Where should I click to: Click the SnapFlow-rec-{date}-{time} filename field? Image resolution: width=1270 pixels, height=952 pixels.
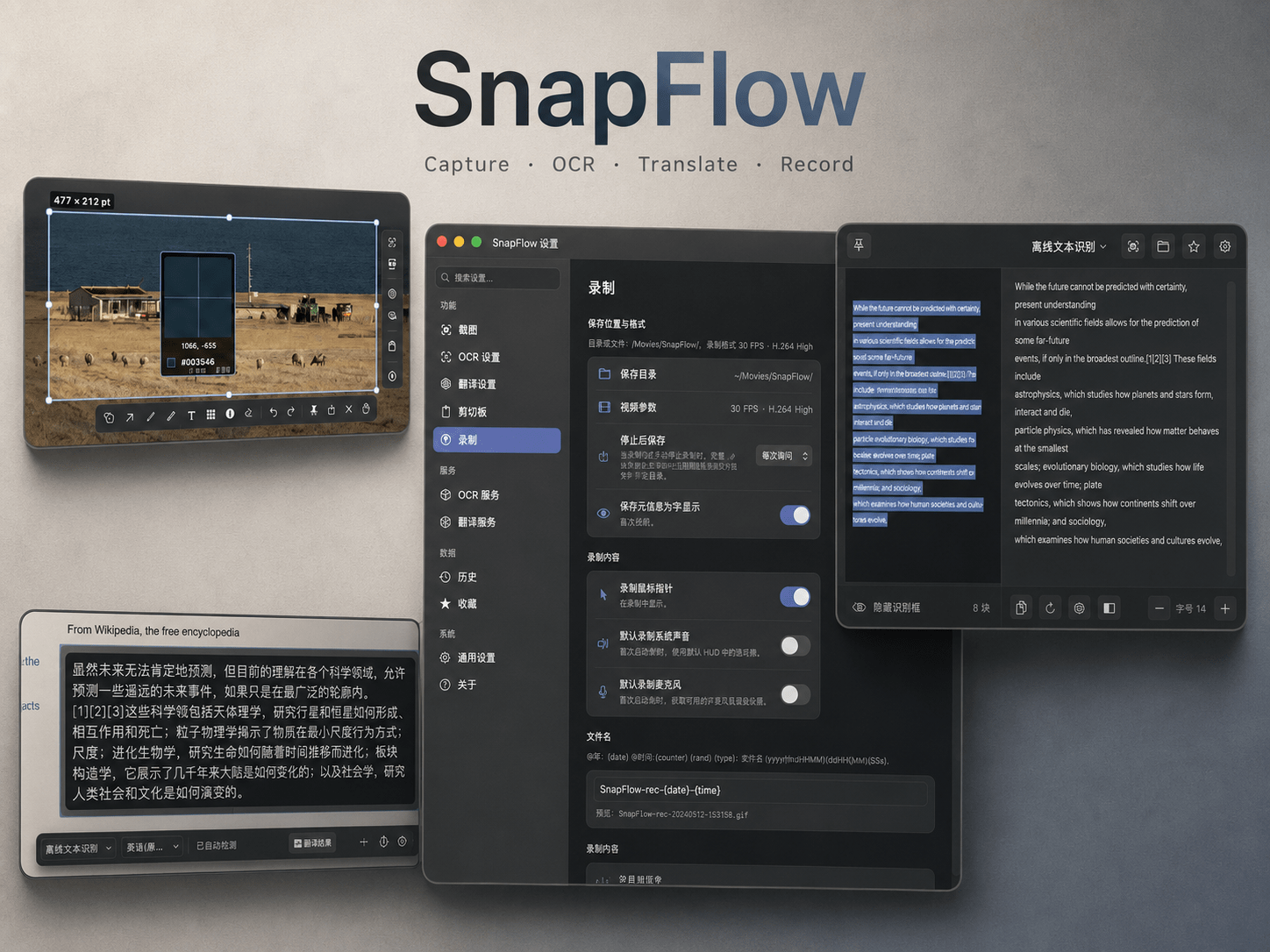pyautogui.click(x=760, y=791)
